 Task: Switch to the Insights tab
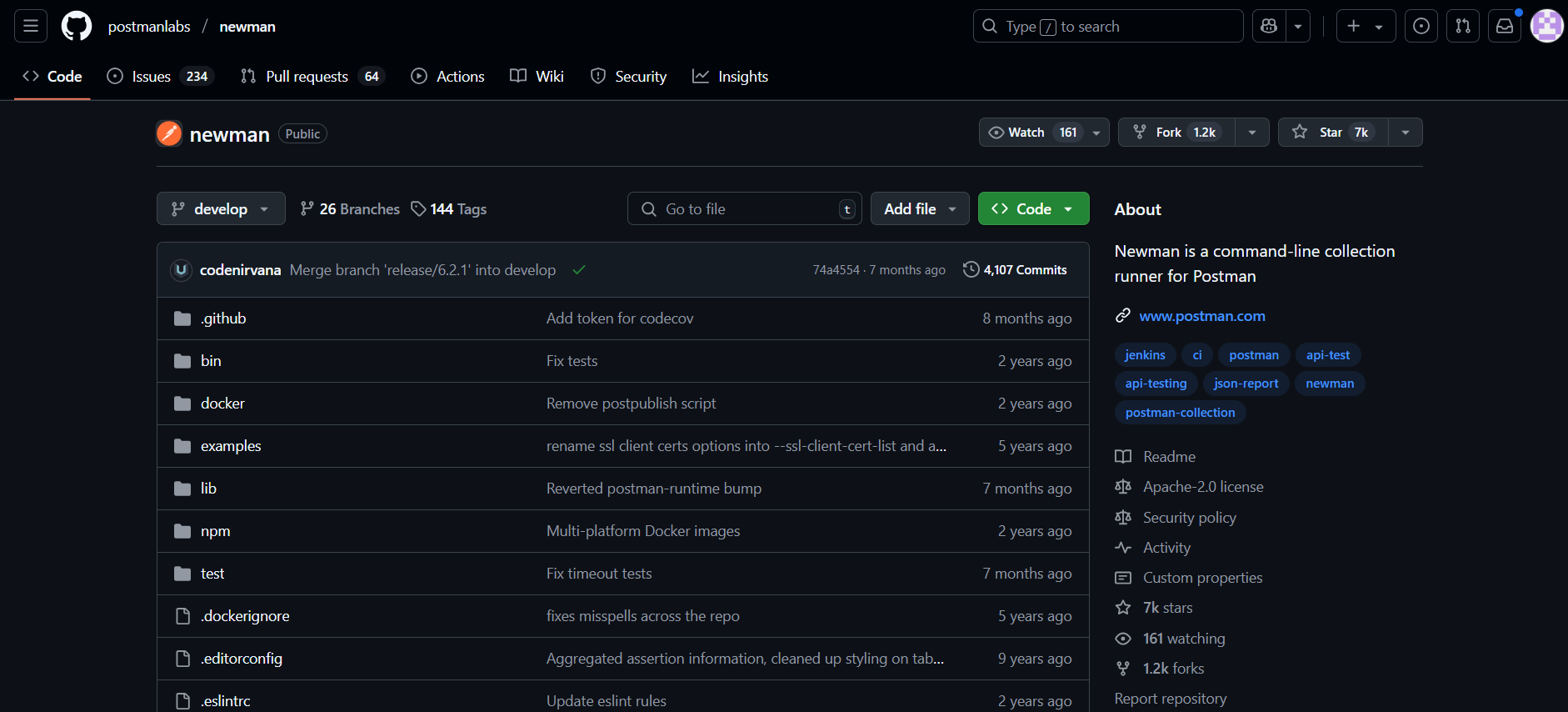[731, 77]
